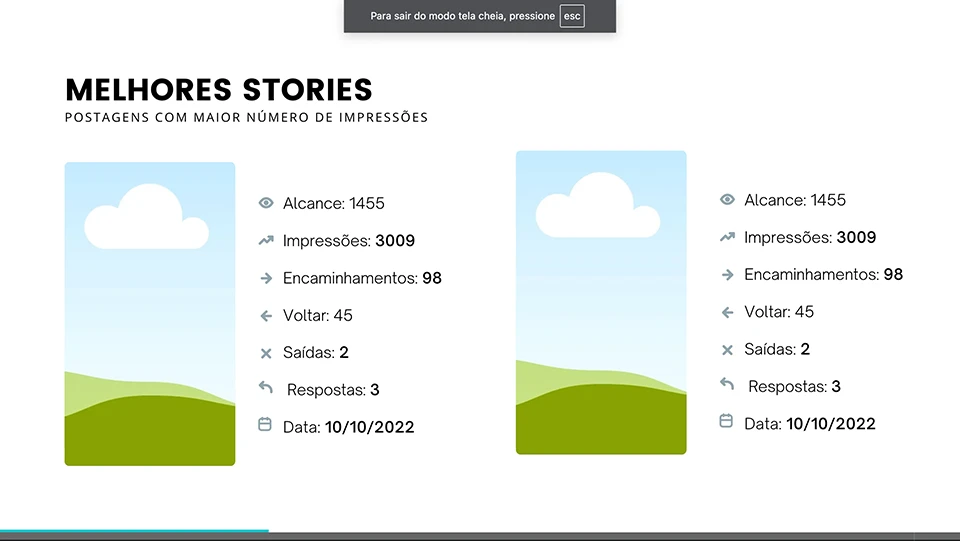Image resolution: width=960 pixels, height=541 pixels.
Task: Select the right story thumbnail image
Action: coord(601,302)
